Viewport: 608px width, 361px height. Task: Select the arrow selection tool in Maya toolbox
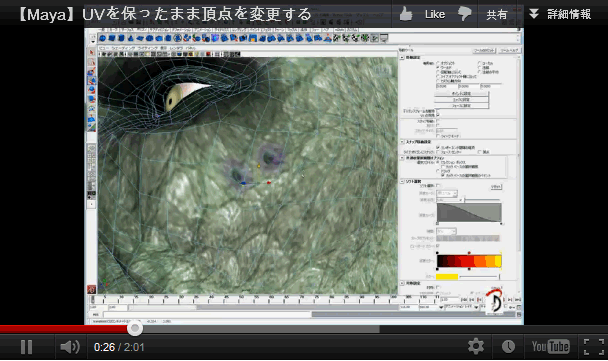(92, 52)
